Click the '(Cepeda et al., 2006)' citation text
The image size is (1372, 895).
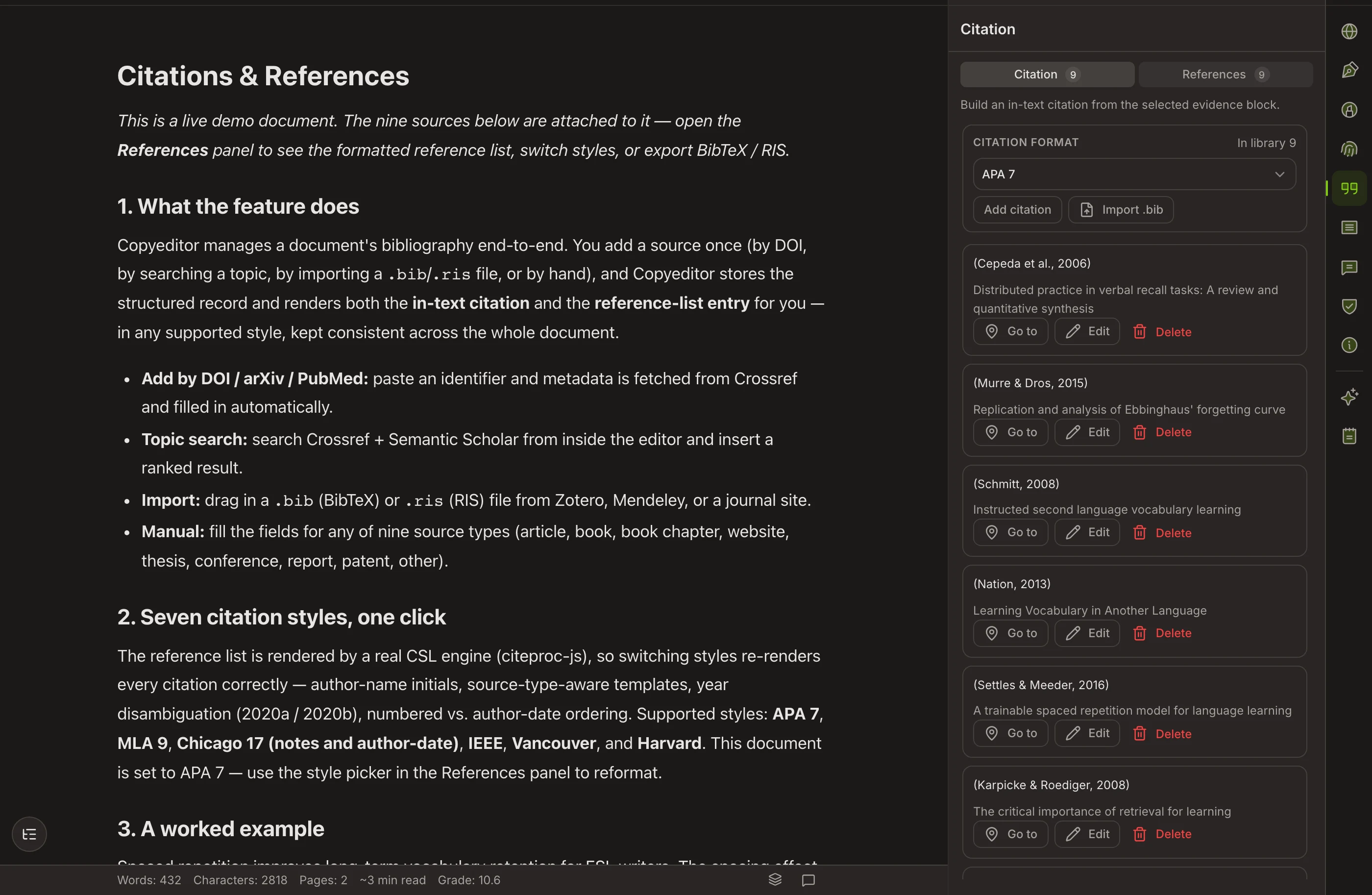[x=1031, y=264]
